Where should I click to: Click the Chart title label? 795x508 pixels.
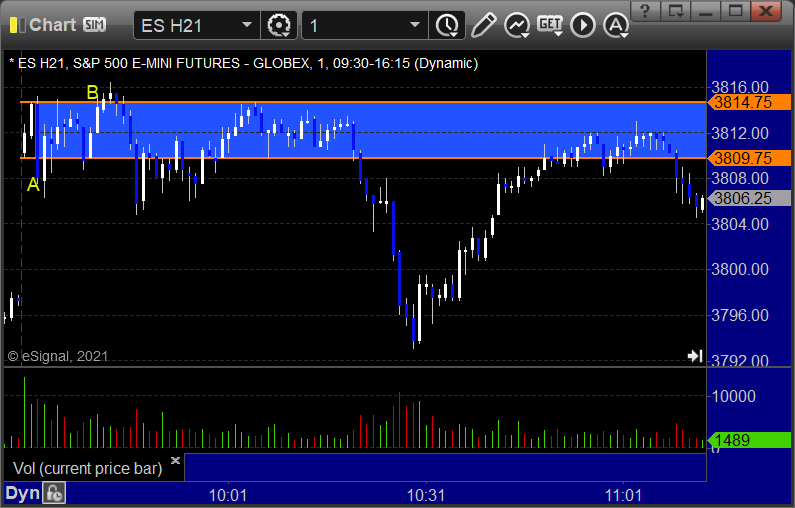coord(52,25)
